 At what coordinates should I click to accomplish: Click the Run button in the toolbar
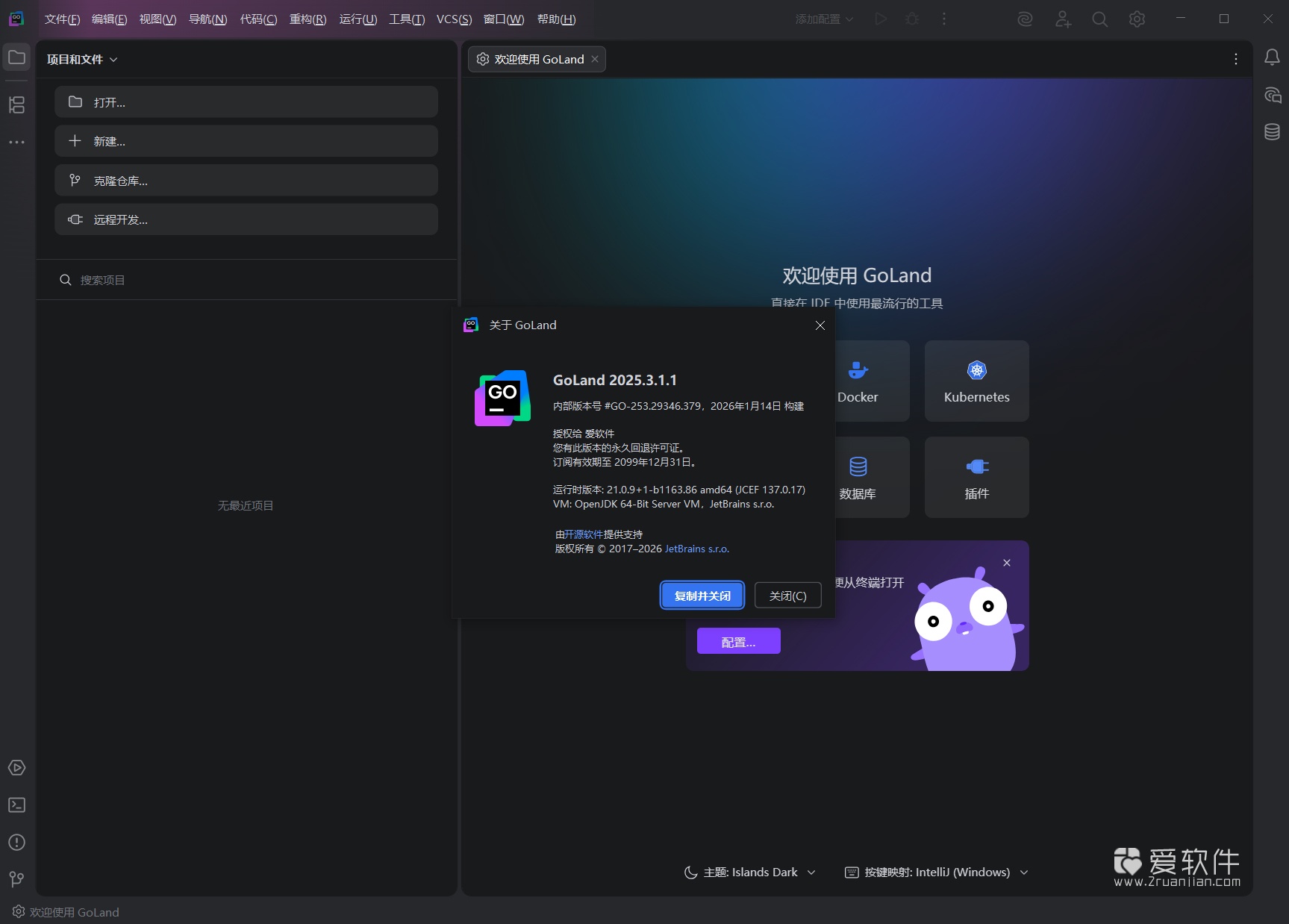[880, 19]
